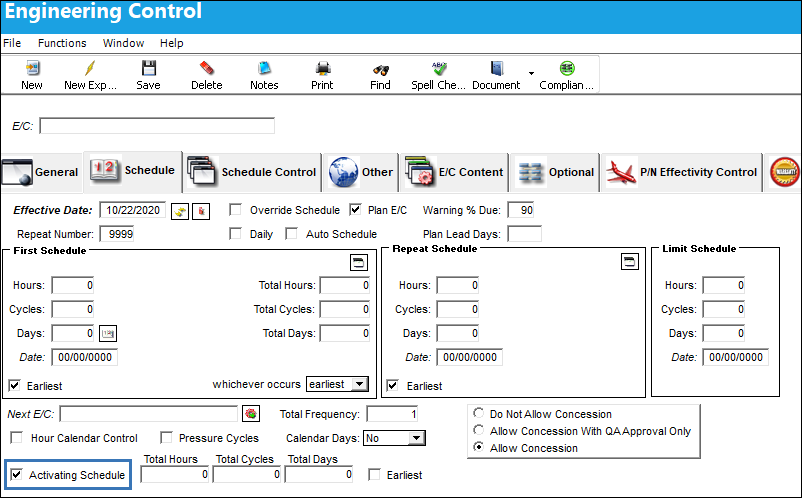The image size is (802, 498).
Task: Click the Compliance toolbar icon
Action: pyautogui.click(x=567, y=69)
